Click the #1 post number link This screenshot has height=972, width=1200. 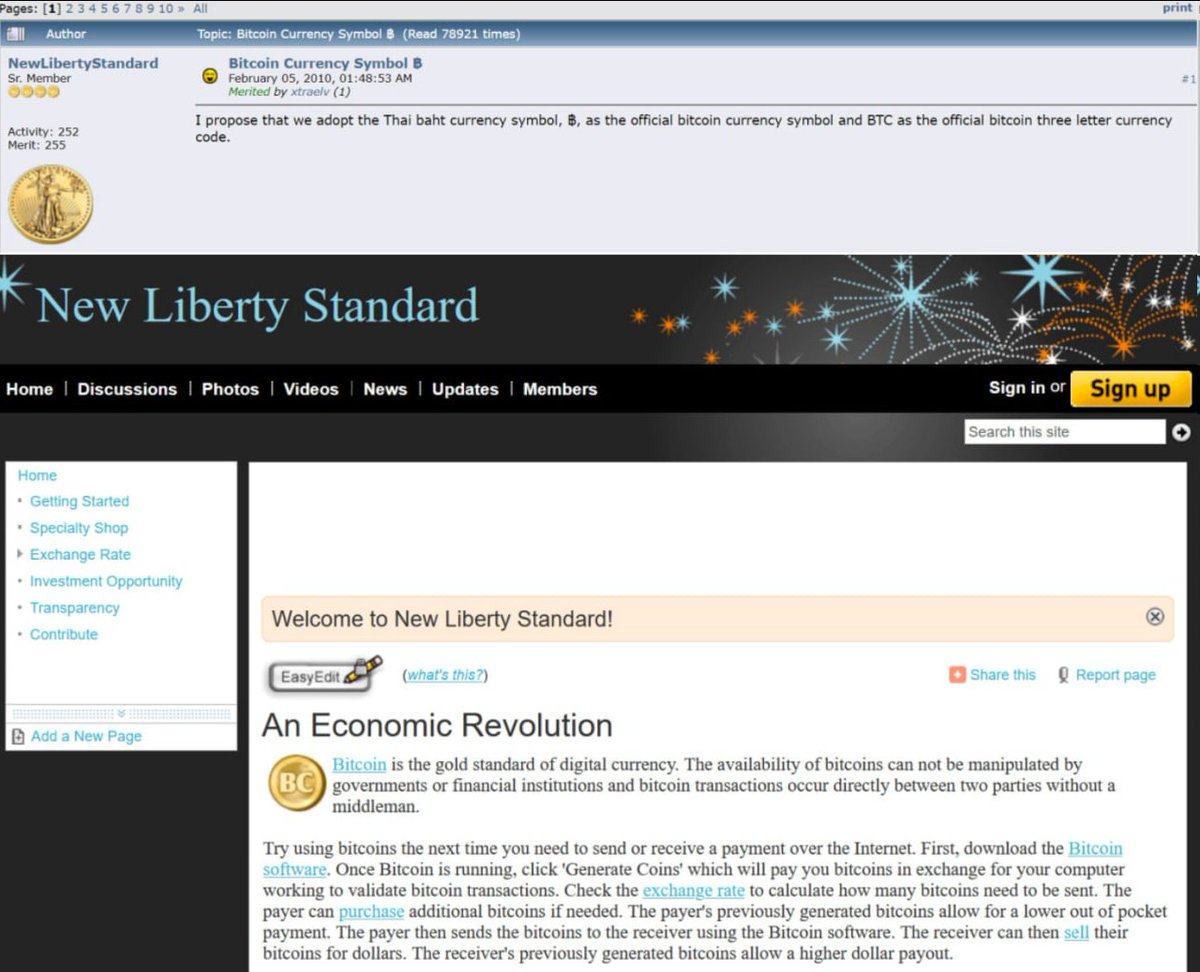pyautogui.click(x=1188, y=78)
